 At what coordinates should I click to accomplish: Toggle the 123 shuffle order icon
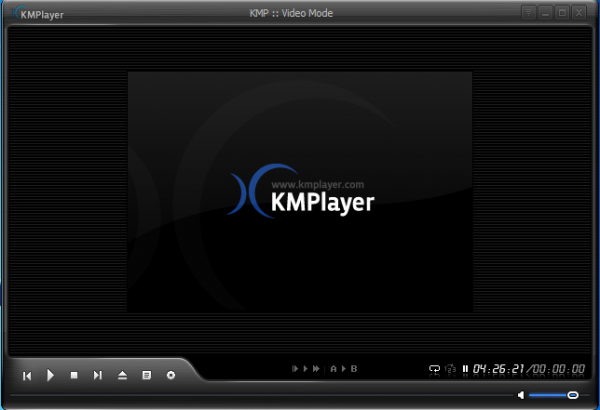coord(450,369)
